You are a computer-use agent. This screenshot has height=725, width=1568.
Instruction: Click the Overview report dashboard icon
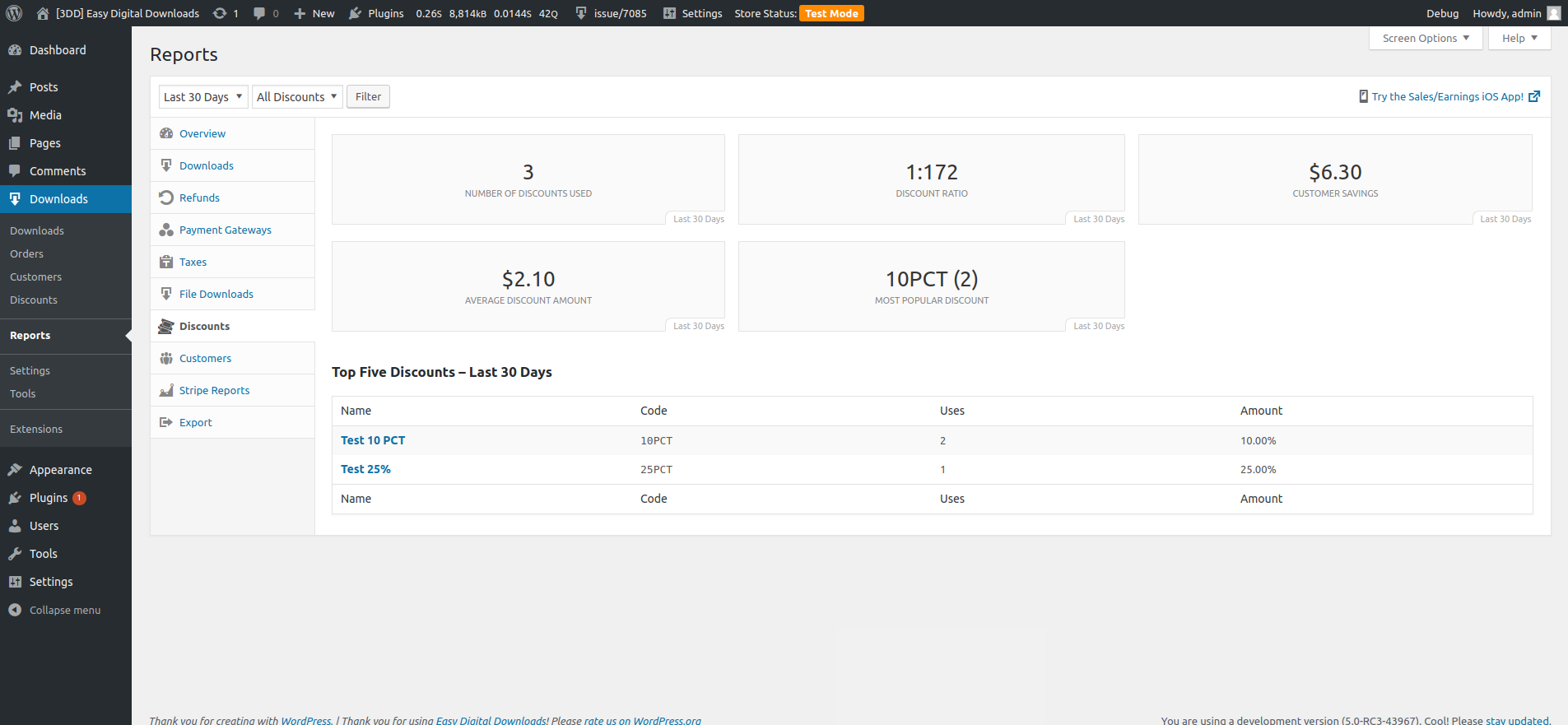click(x=166, y=133)
